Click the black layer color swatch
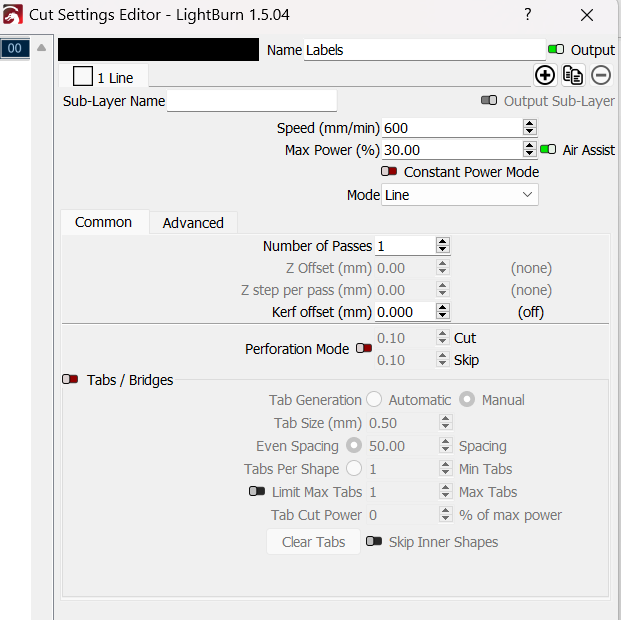Image resolution: width=621 pixels, height=620 pixels. click(x=158, y=49)
